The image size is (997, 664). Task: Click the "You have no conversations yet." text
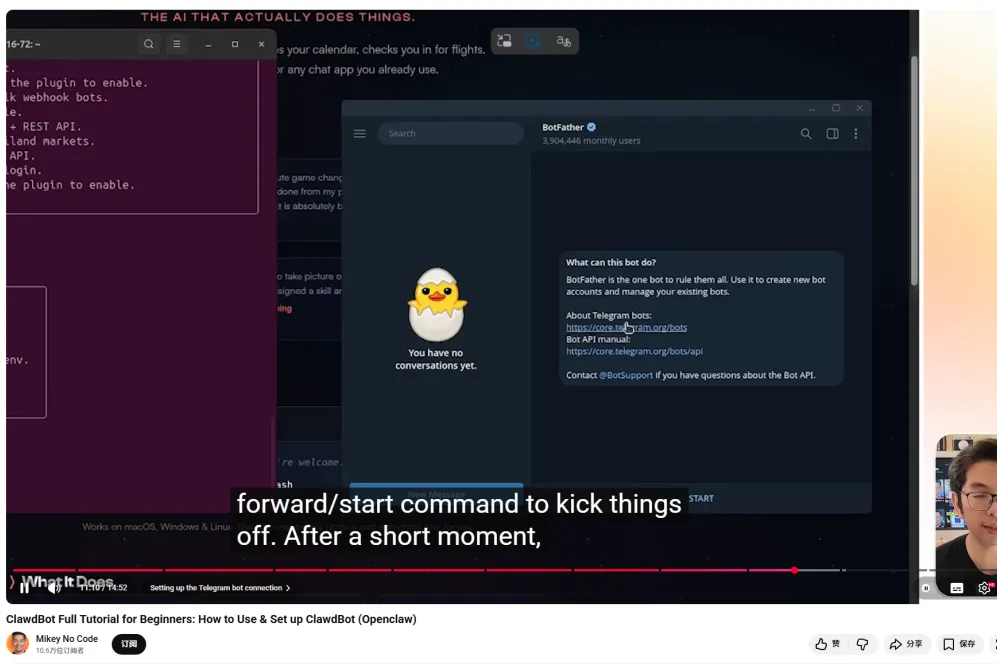tap(436, 359)
